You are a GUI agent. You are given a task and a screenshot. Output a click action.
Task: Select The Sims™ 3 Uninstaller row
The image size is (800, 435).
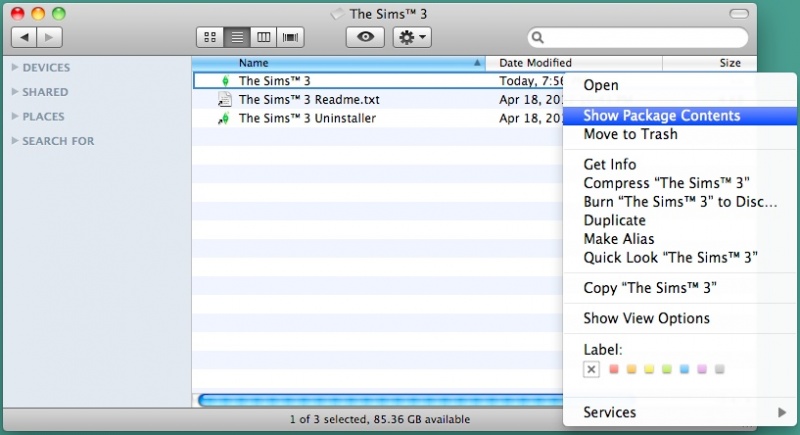tap(378, 118)
